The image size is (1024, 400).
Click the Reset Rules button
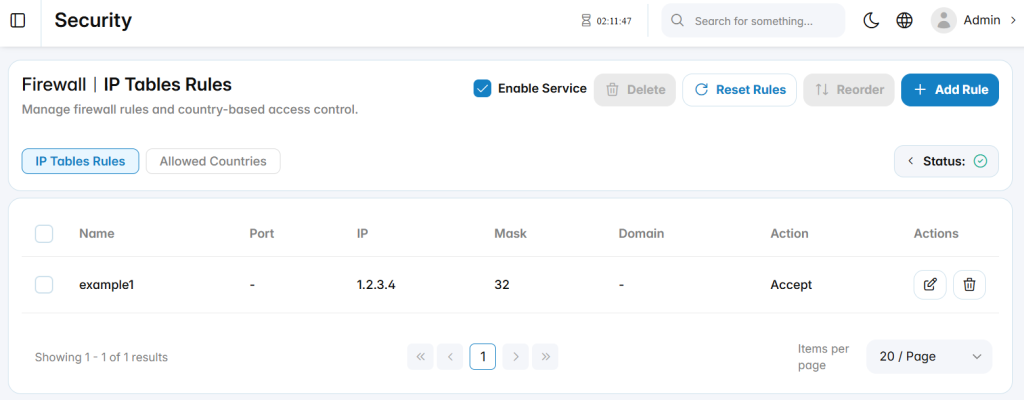pos(739,90)
